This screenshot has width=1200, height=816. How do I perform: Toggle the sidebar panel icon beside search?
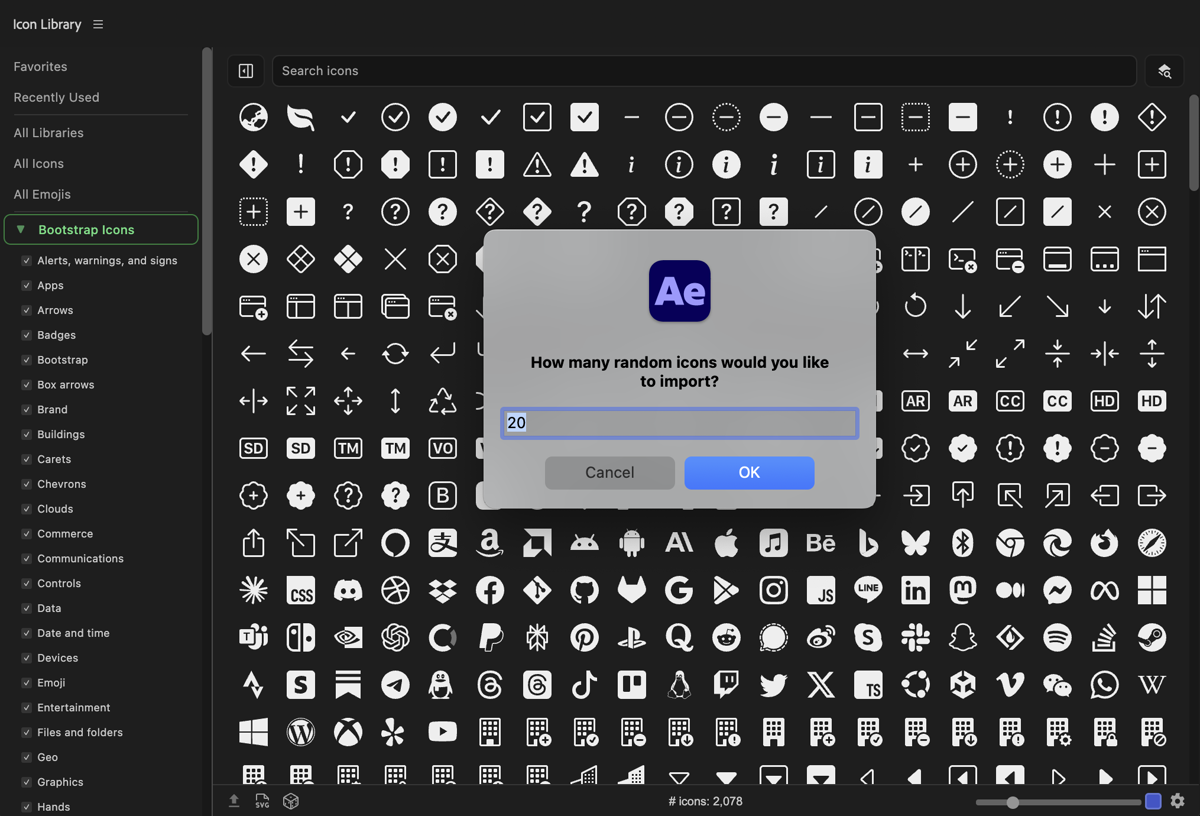246,71
